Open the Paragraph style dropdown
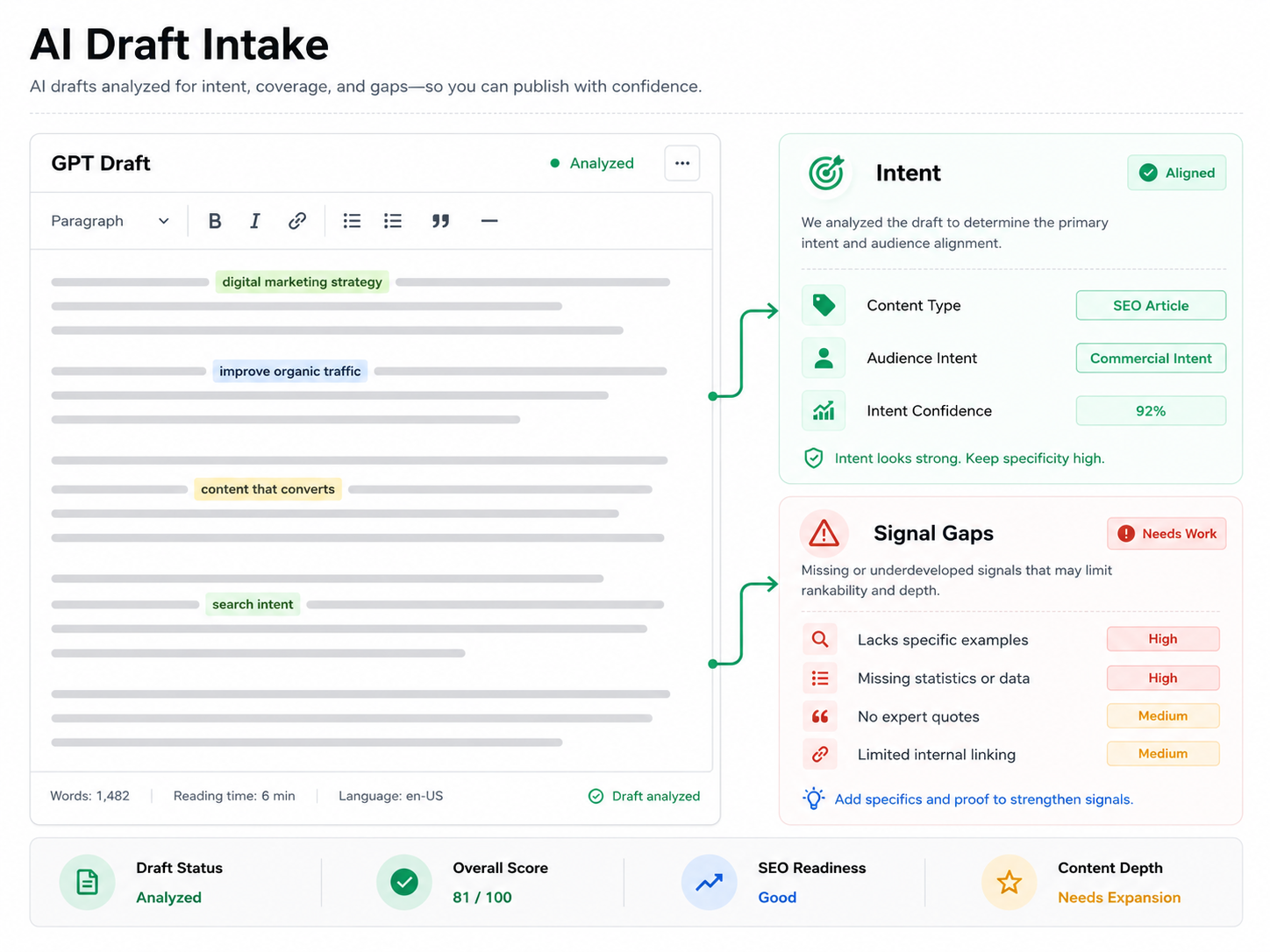The width and height of the screenshot is (1270, 952). tap(110, 221)
